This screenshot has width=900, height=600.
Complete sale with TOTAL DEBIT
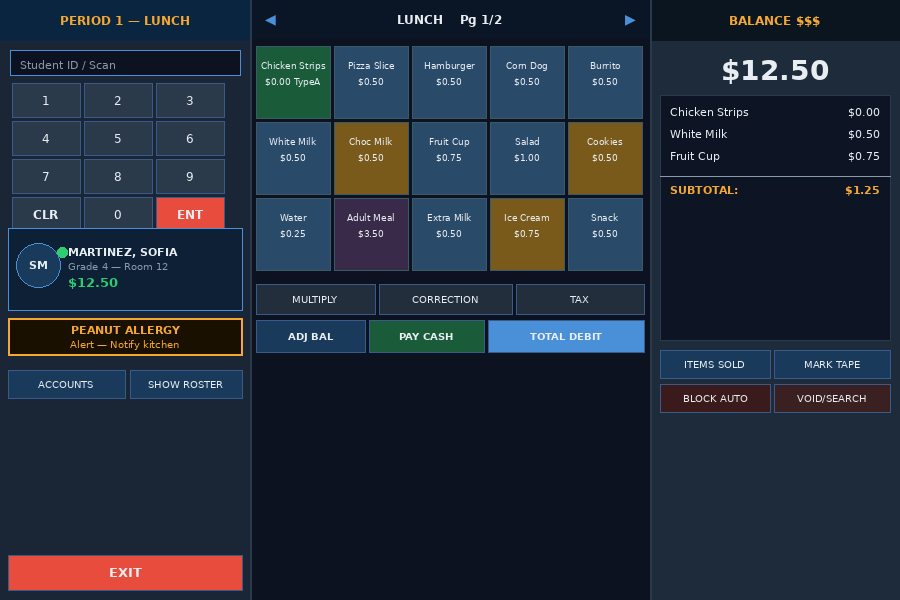tap(566, 336)
